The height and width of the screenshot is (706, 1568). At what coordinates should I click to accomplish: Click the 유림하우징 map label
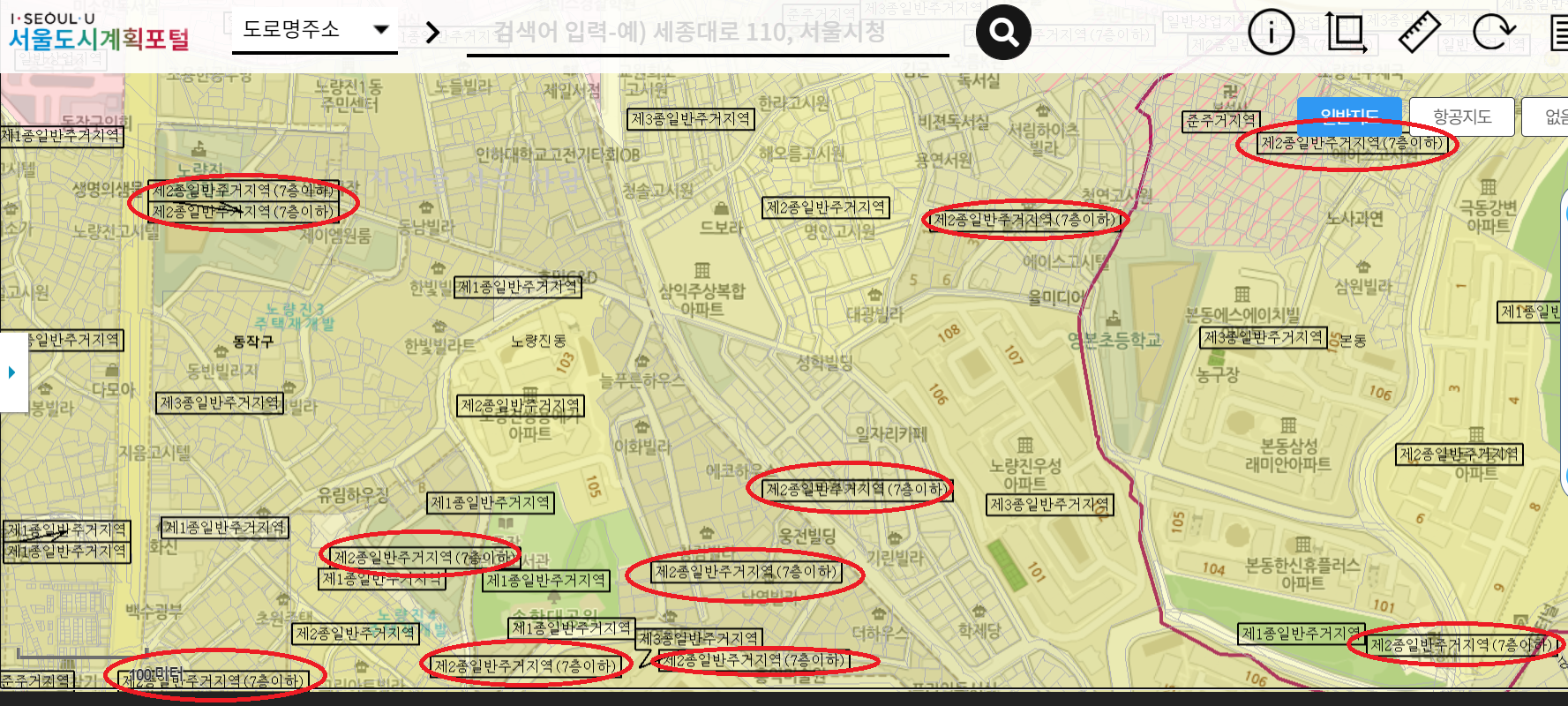(353, 496)
